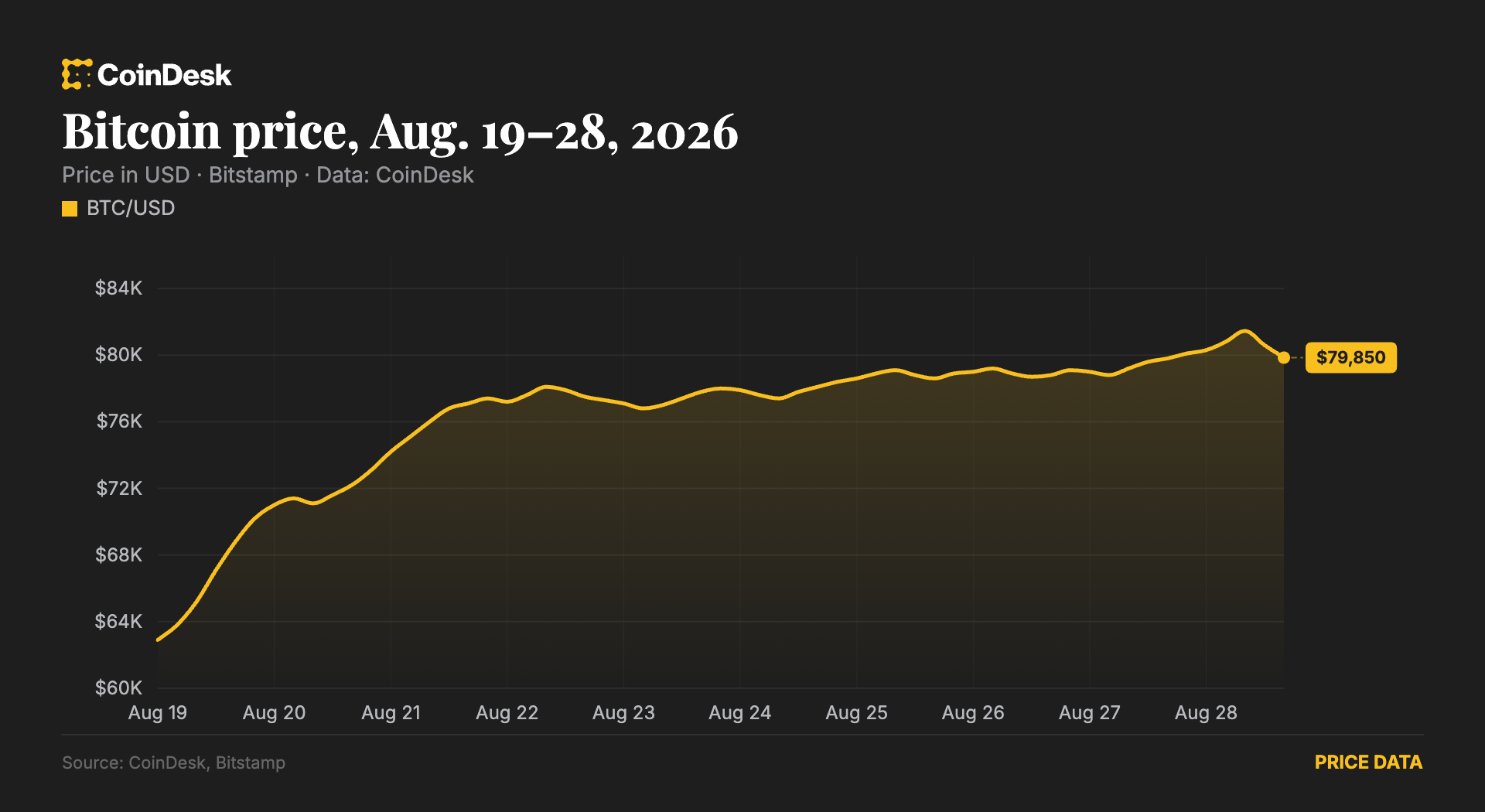
Task: Click the Aug 24 x-axis label
Action: [740, 713]
